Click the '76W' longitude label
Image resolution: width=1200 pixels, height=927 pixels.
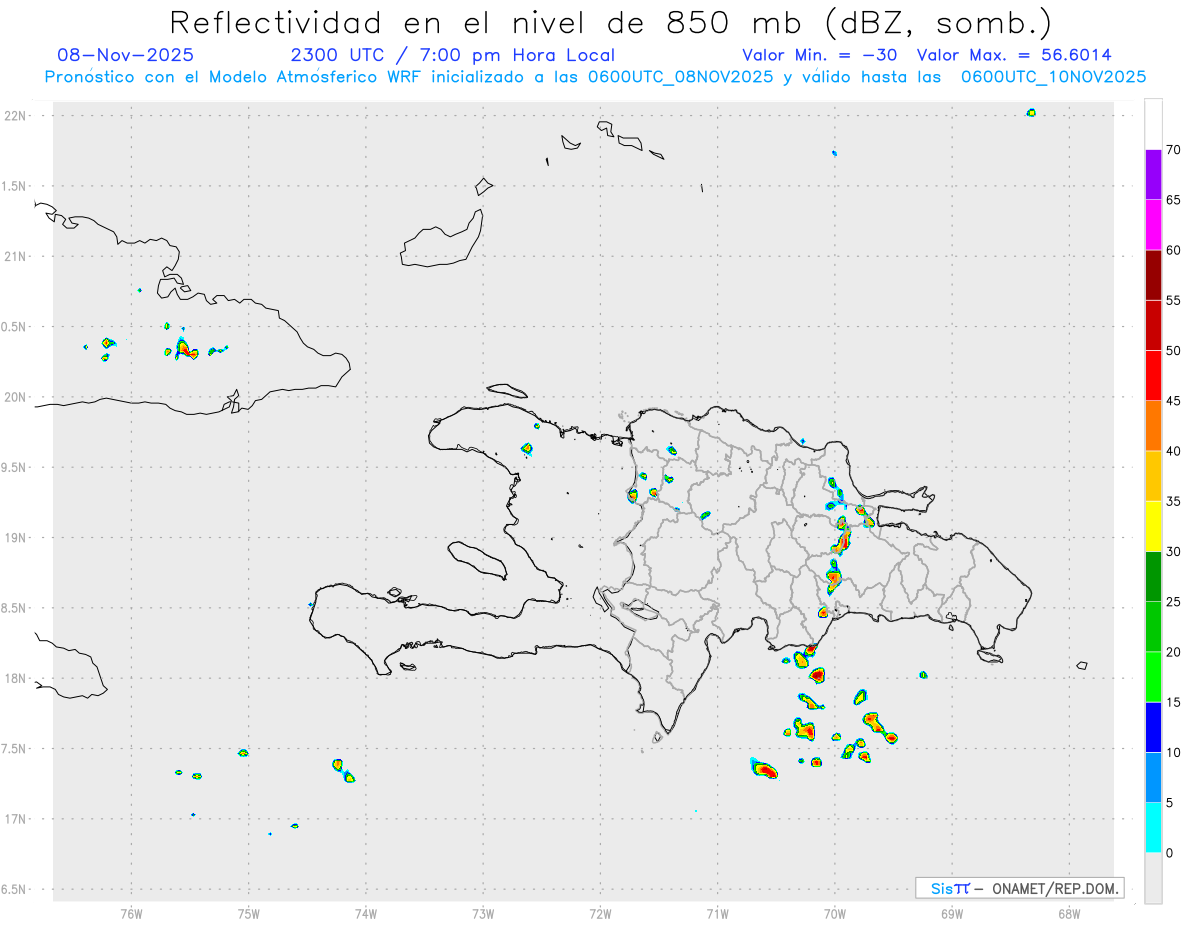click(131, 914)
